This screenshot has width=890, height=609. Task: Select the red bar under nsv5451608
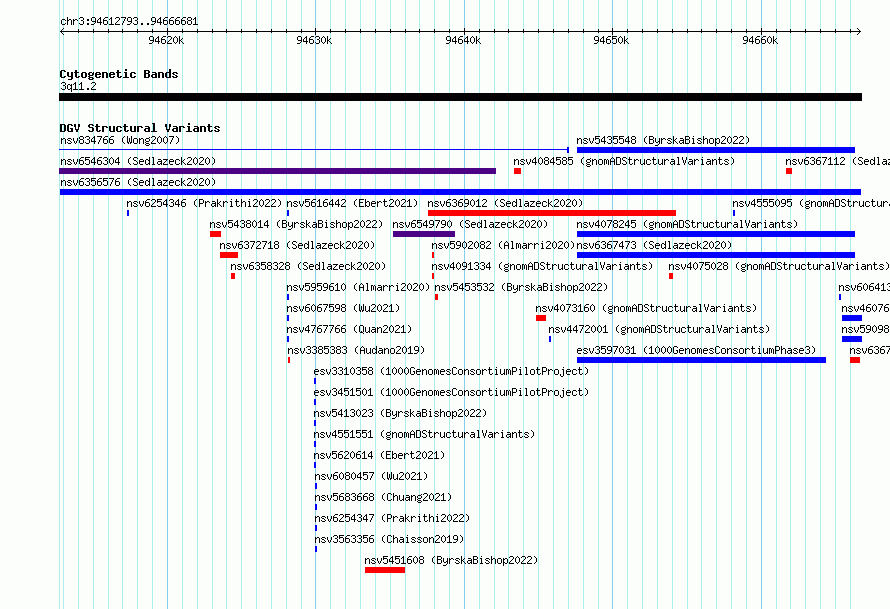(385, 570)
